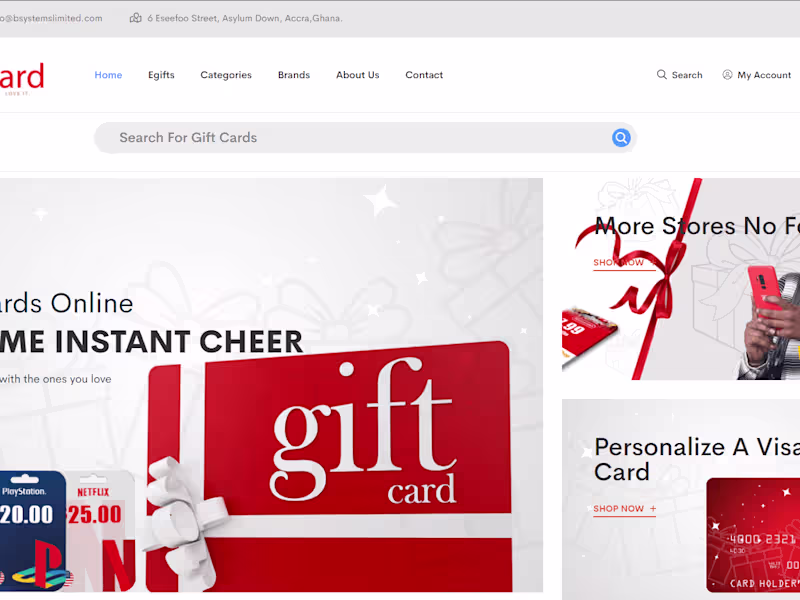Open the Egifts menu item
The image size is (800, 600).
(161, 75)
